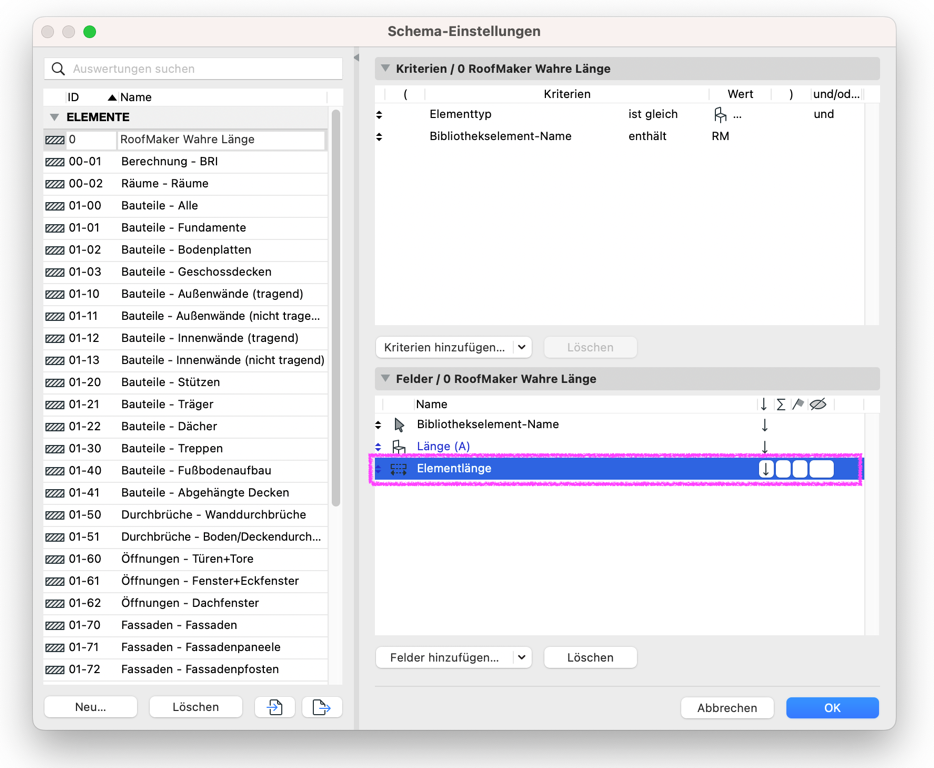Click the sort arrow column header in Felder
Image resolution: width=934 pixels, height=768 pixels.
[x=764, y=405]
